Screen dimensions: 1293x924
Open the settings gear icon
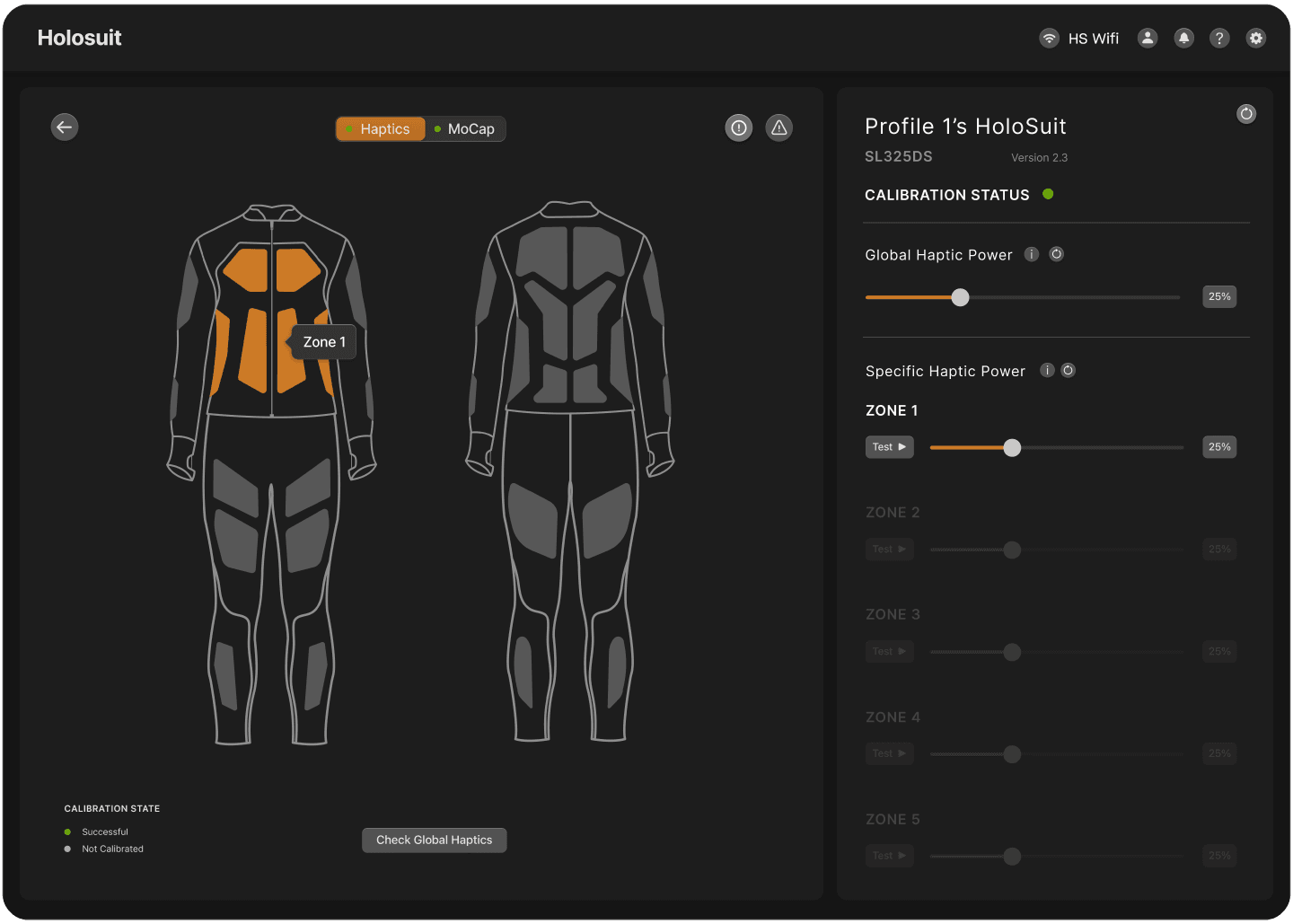pos(1256,38)
